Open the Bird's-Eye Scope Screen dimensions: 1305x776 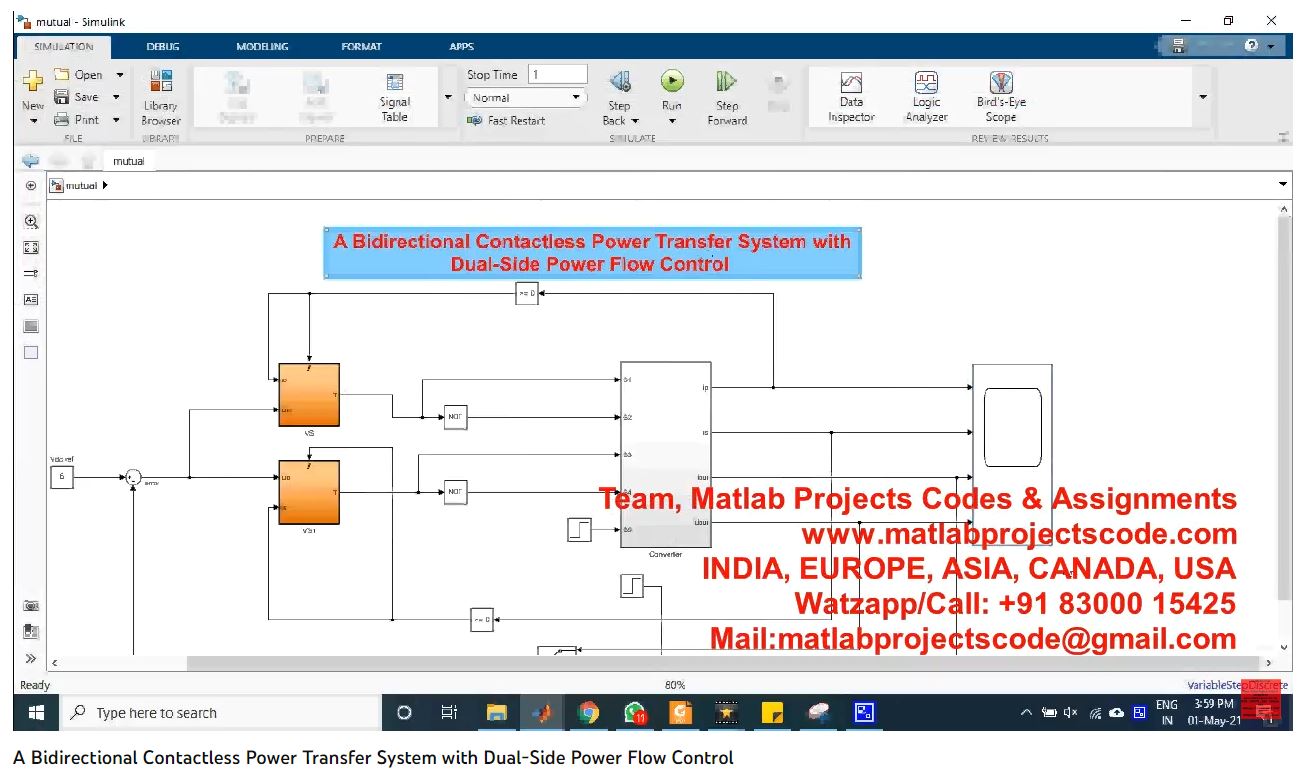(1001, 97)
